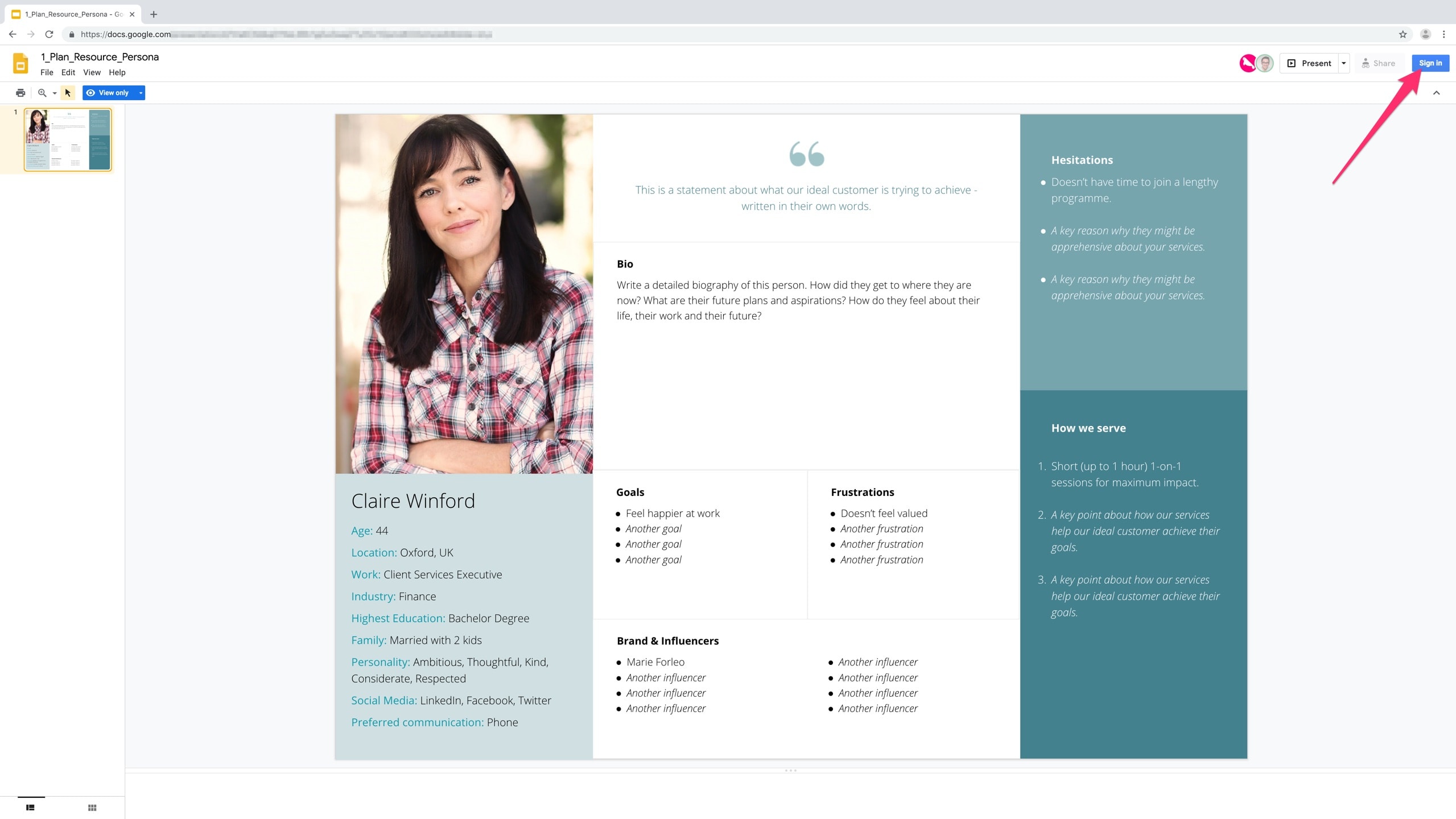The image size is (1456, 819).
Task: Click the blue Sign in button
Action: click(1430, 63)
